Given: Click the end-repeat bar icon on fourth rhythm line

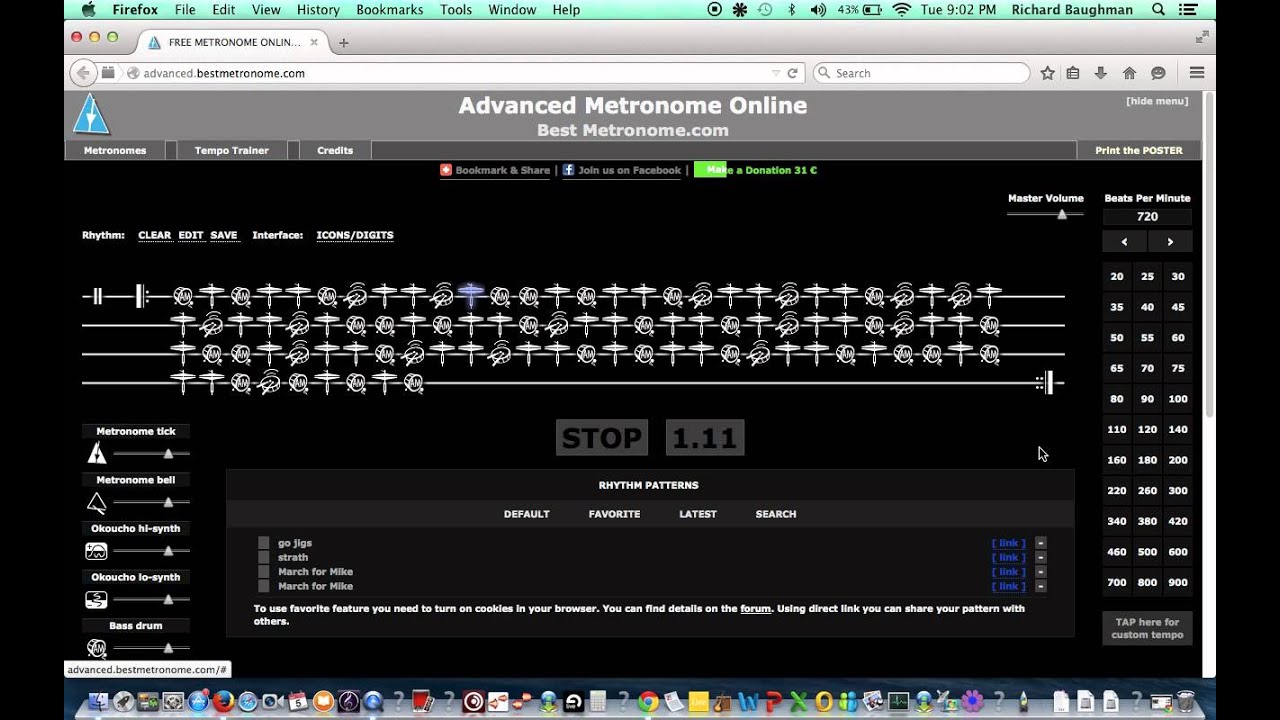Looking at the screenshot, I should click(x=1045, y=382).
